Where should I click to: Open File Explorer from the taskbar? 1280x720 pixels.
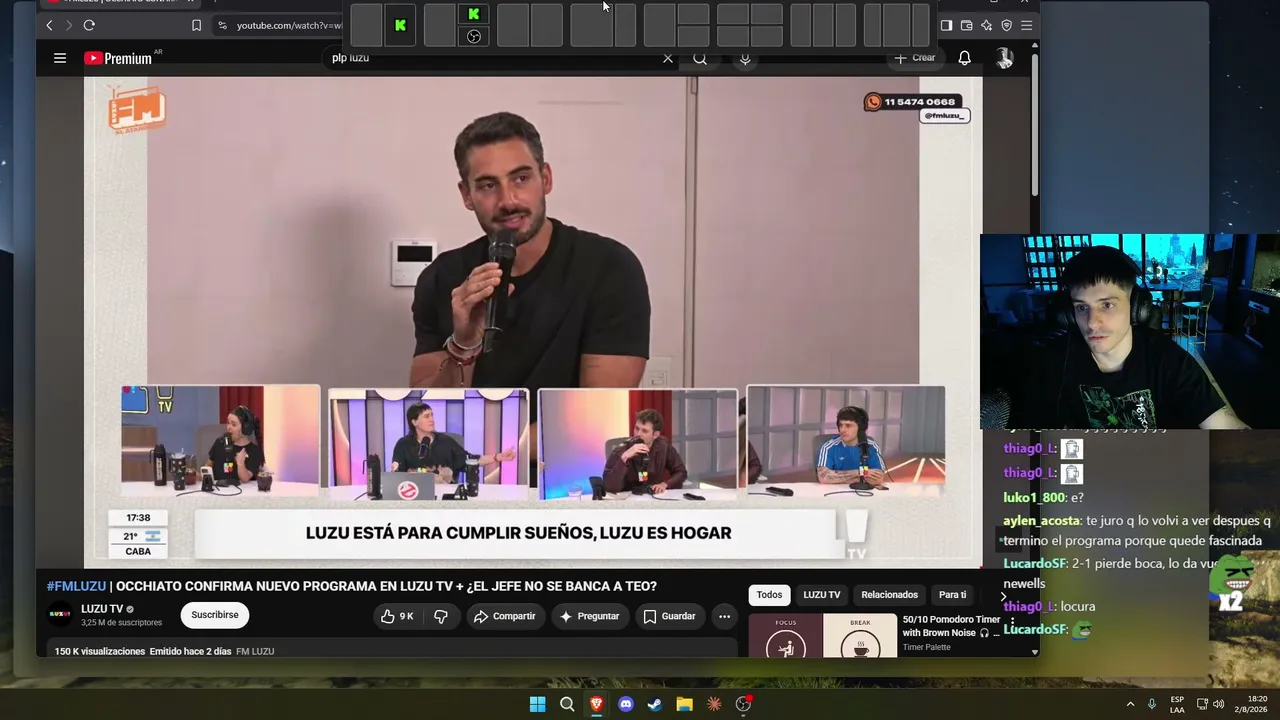[x=684, y=704]
